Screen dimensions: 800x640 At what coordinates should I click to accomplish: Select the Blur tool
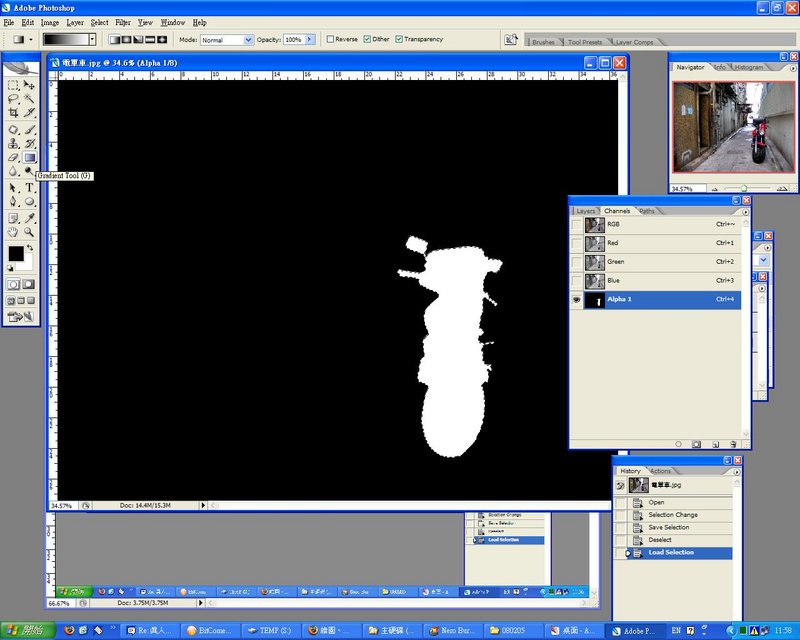click(13, 171)
